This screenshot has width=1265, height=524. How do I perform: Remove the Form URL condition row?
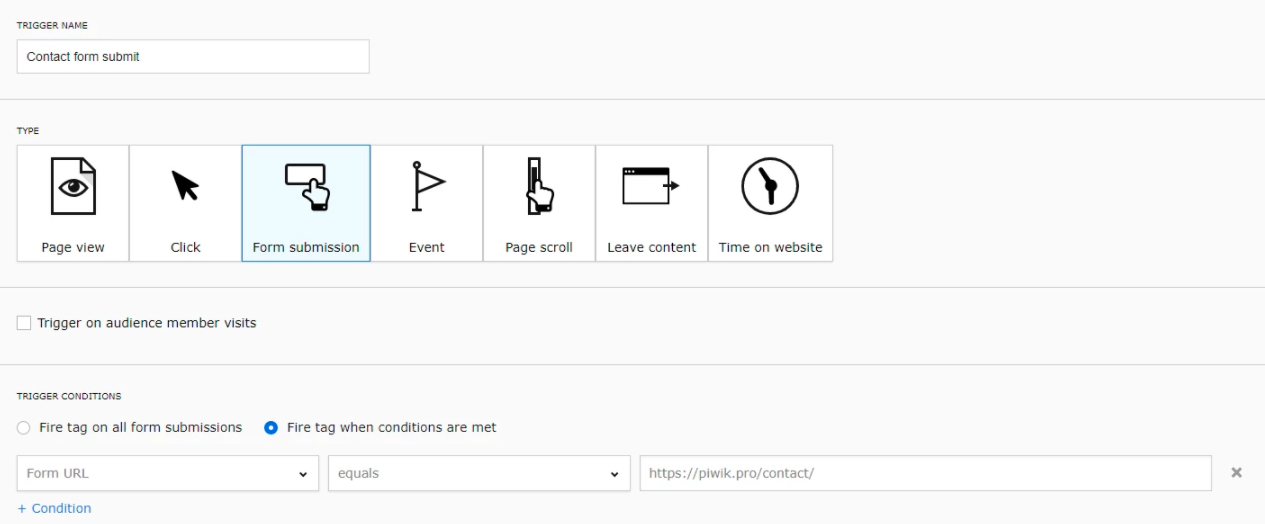tap(1236, 473)
